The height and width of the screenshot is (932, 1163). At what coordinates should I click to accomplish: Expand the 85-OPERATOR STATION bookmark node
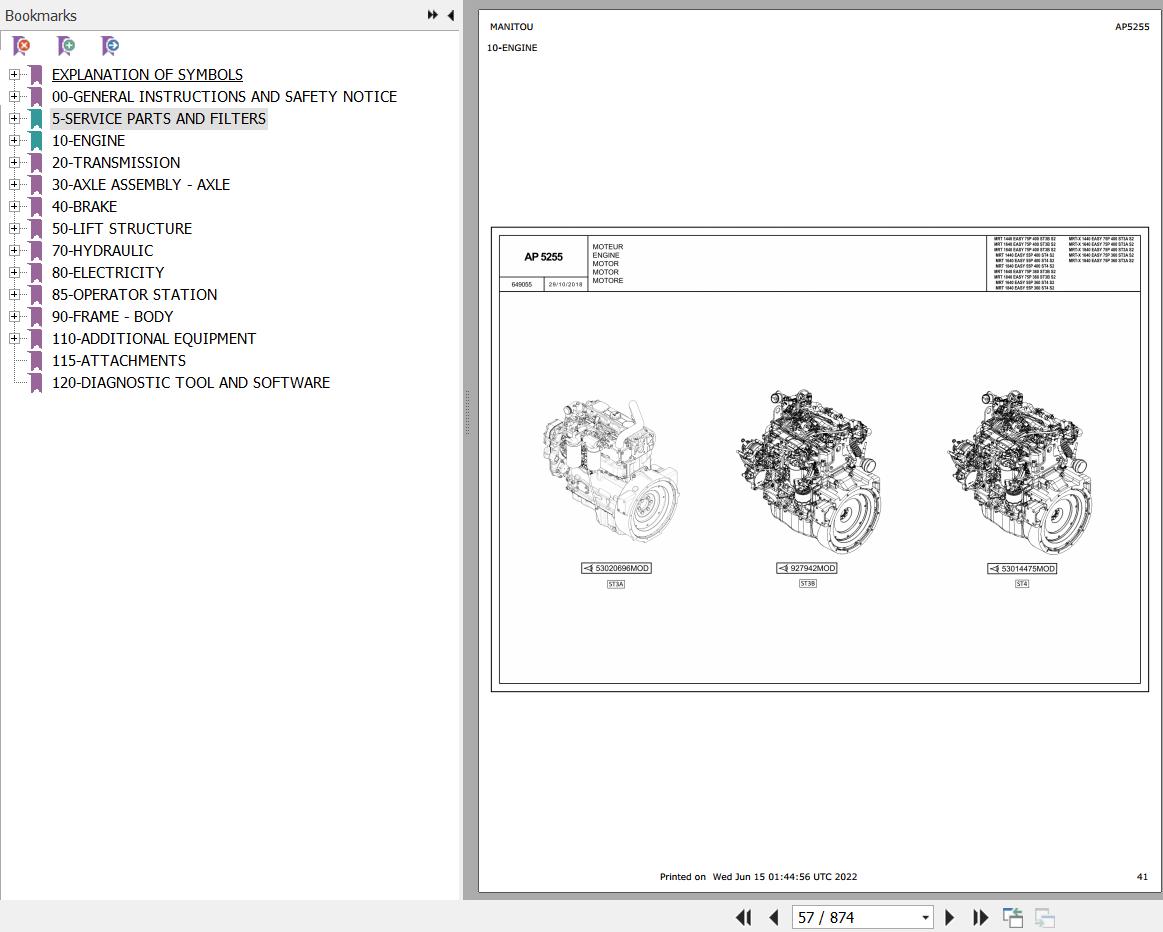click(14, 294)
